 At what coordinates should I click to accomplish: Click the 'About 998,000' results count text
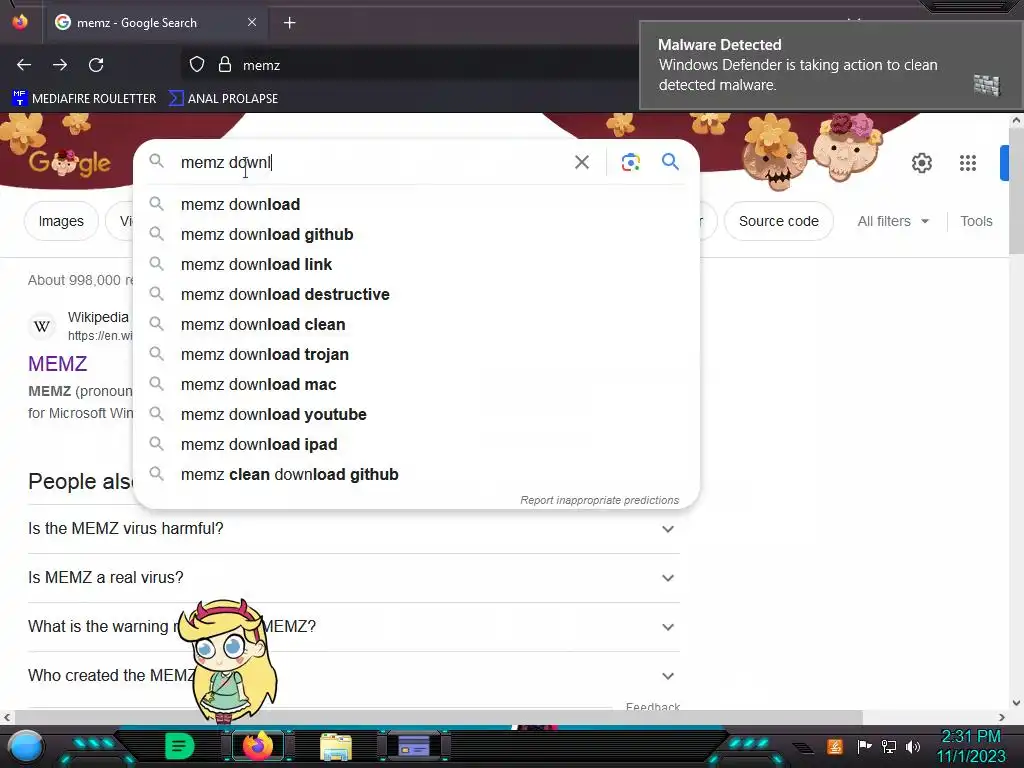[80, 280]
